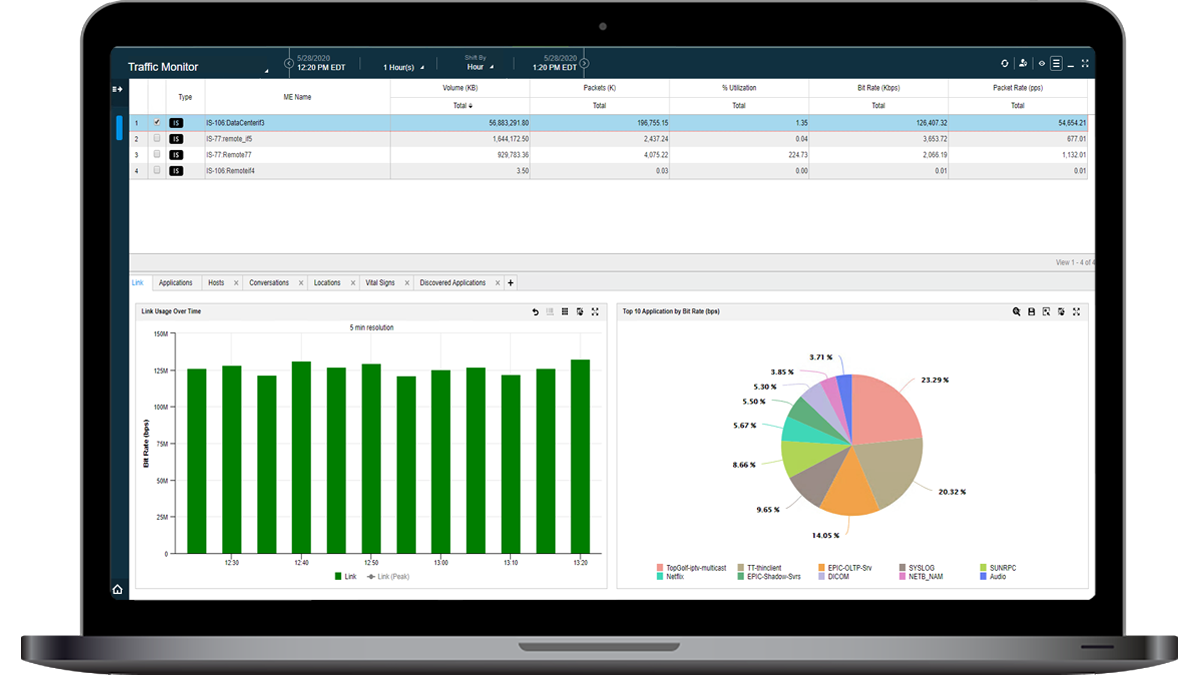Open the Shift By Hour dropdown
The height and width of the screenshot is (675, 1200).
(480, 67)
